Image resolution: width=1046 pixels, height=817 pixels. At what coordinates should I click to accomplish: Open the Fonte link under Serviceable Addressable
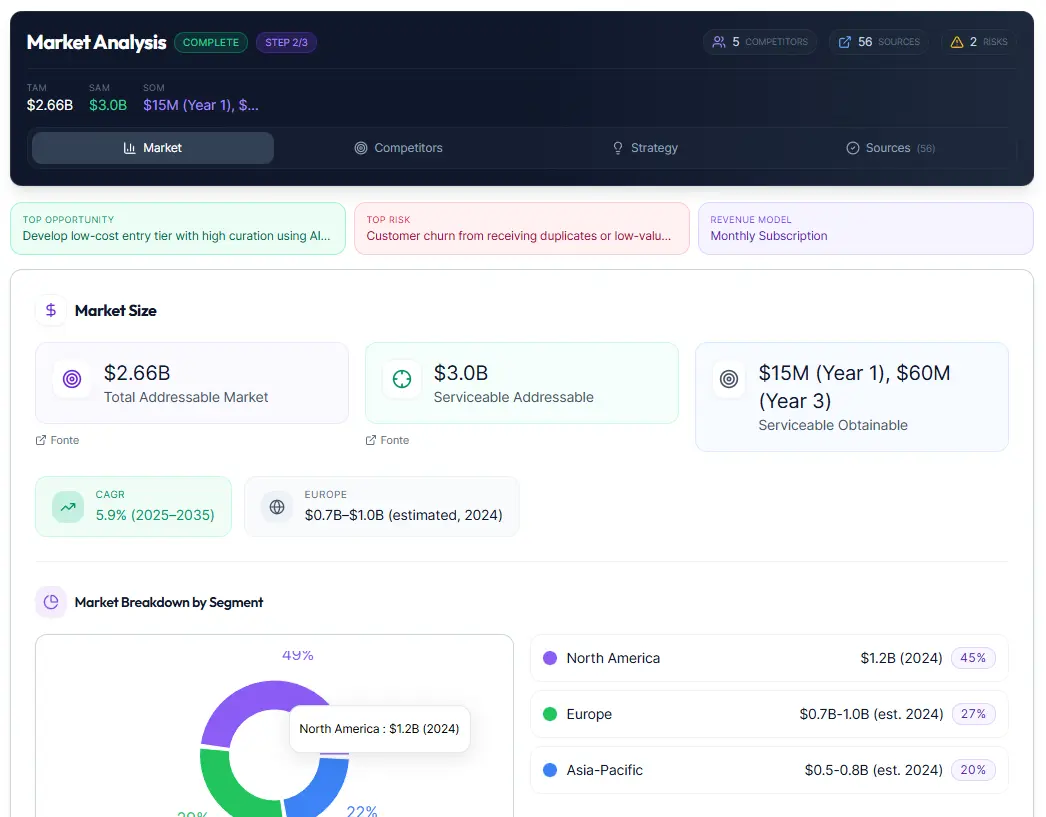pyautogui.click(x=388, y=440)
